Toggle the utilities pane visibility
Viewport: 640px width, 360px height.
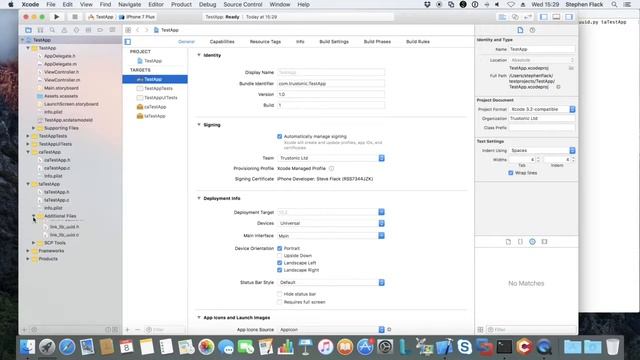tap(569, 17)
